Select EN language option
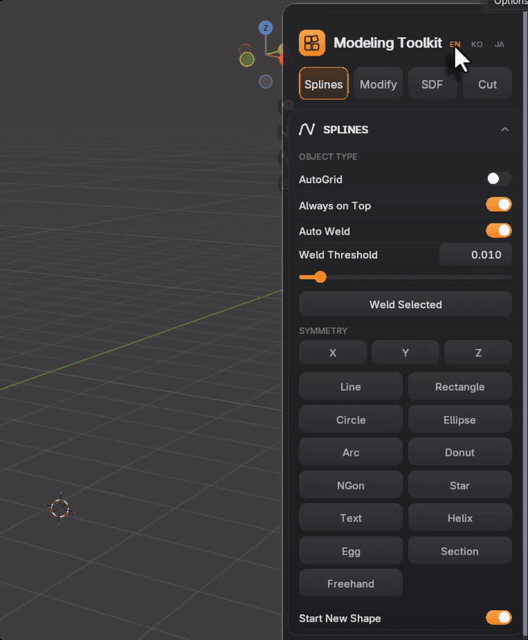The height and width of the screenshot is (640, 528). [x=455, y=44]
